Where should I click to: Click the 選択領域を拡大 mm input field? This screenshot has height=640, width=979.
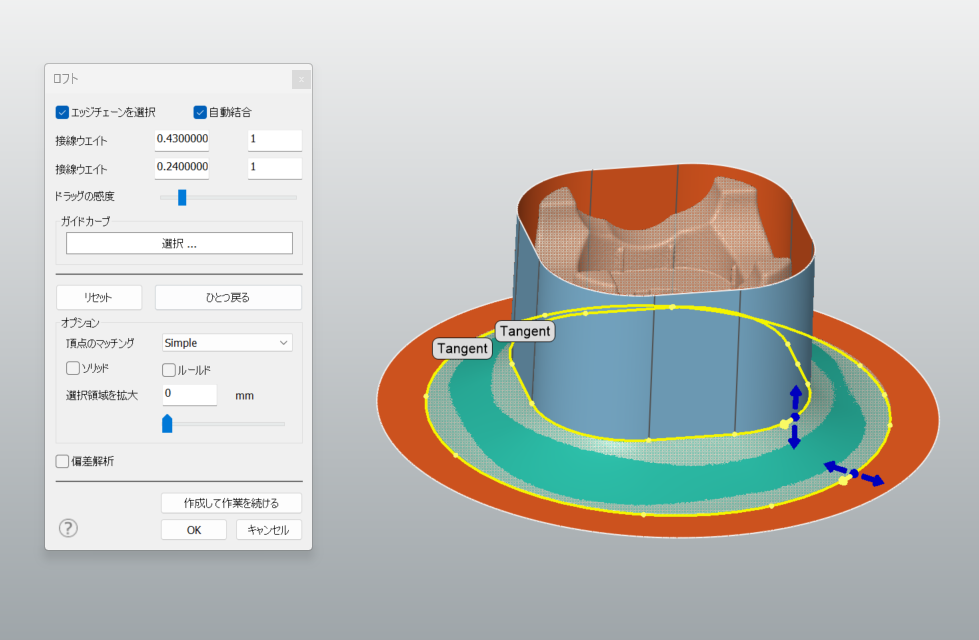click(x=189, y=394)
